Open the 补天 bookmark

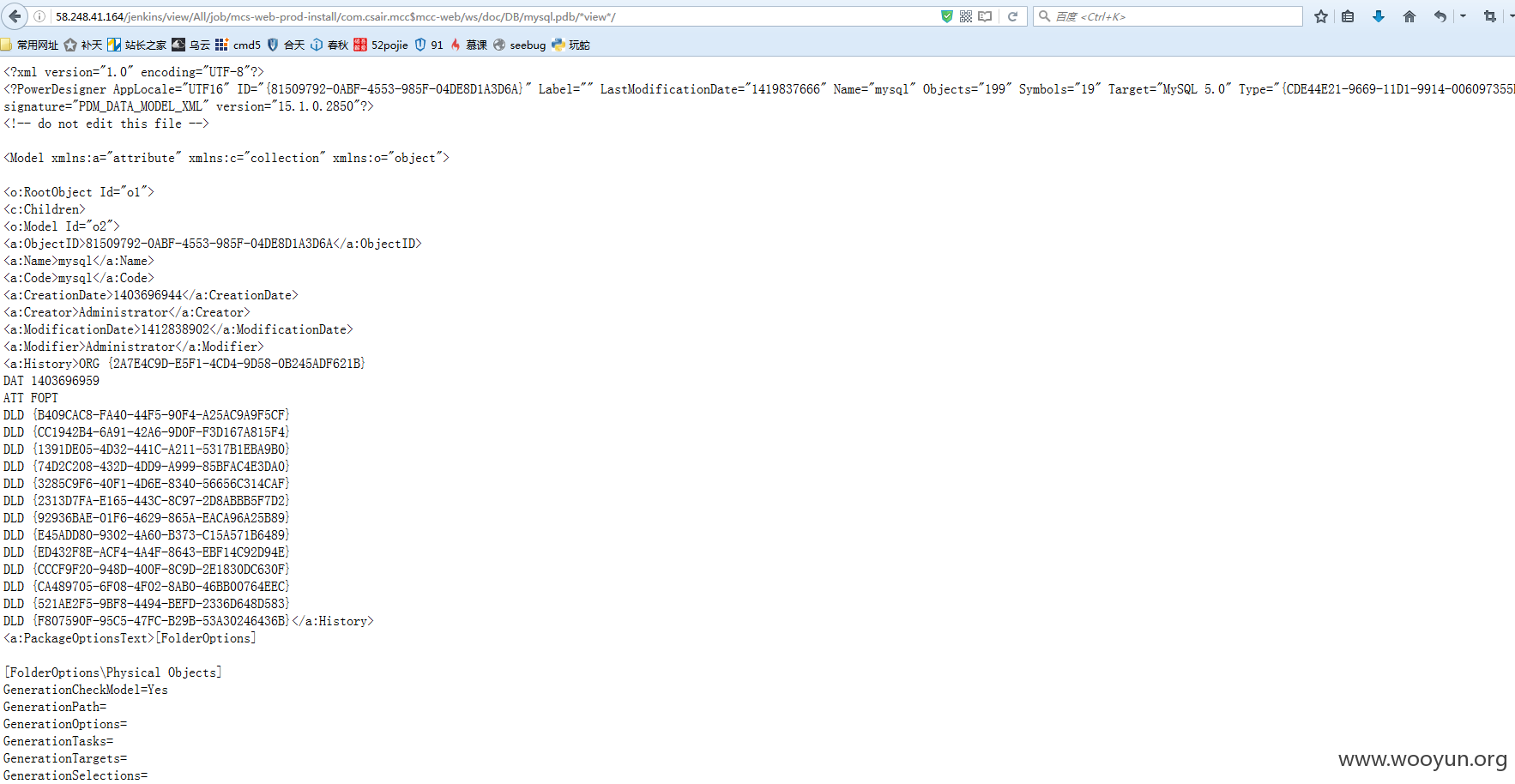(83, 45)
